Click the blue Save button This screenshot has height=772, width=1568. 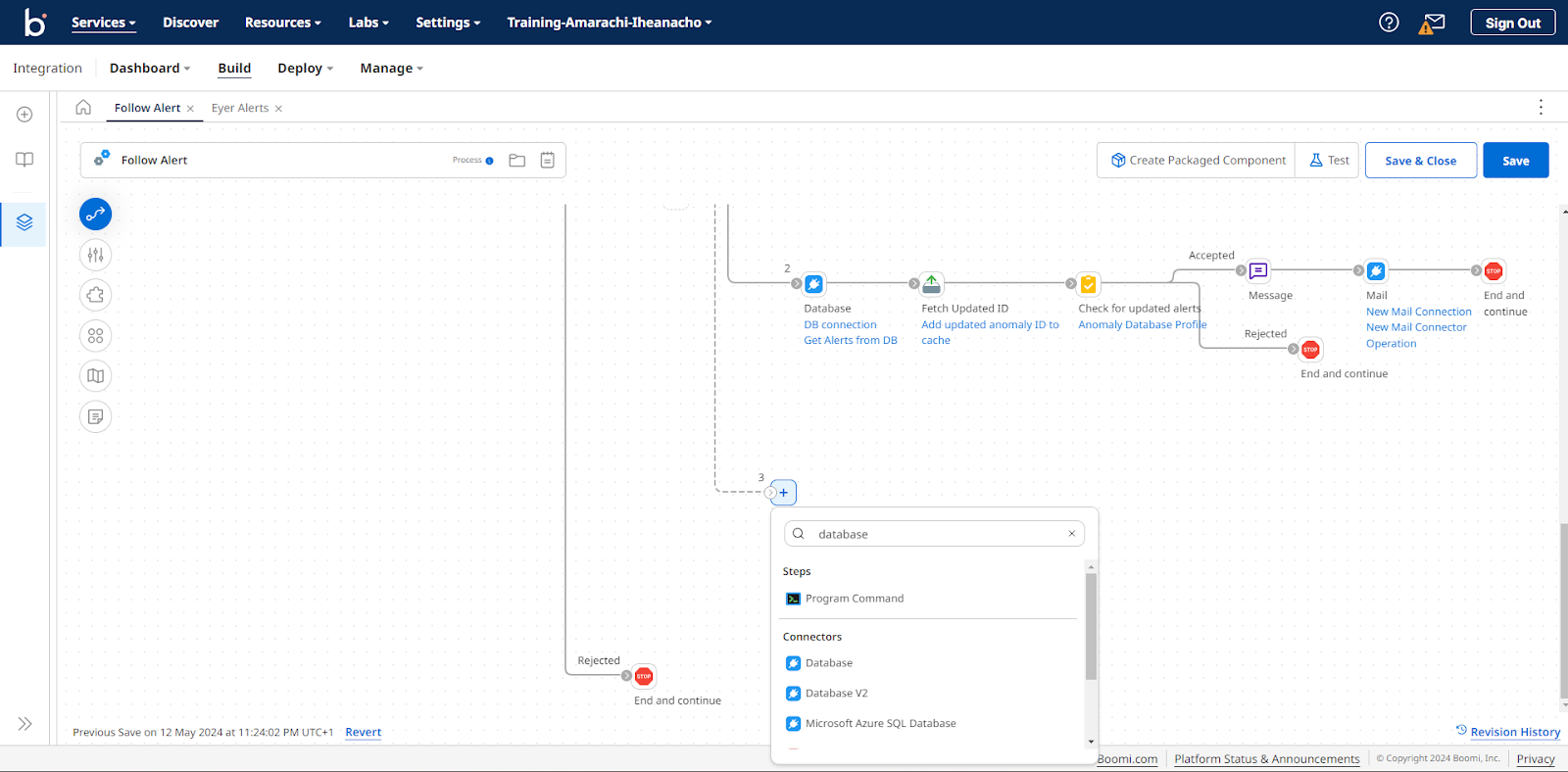[x=1515, y=161]
